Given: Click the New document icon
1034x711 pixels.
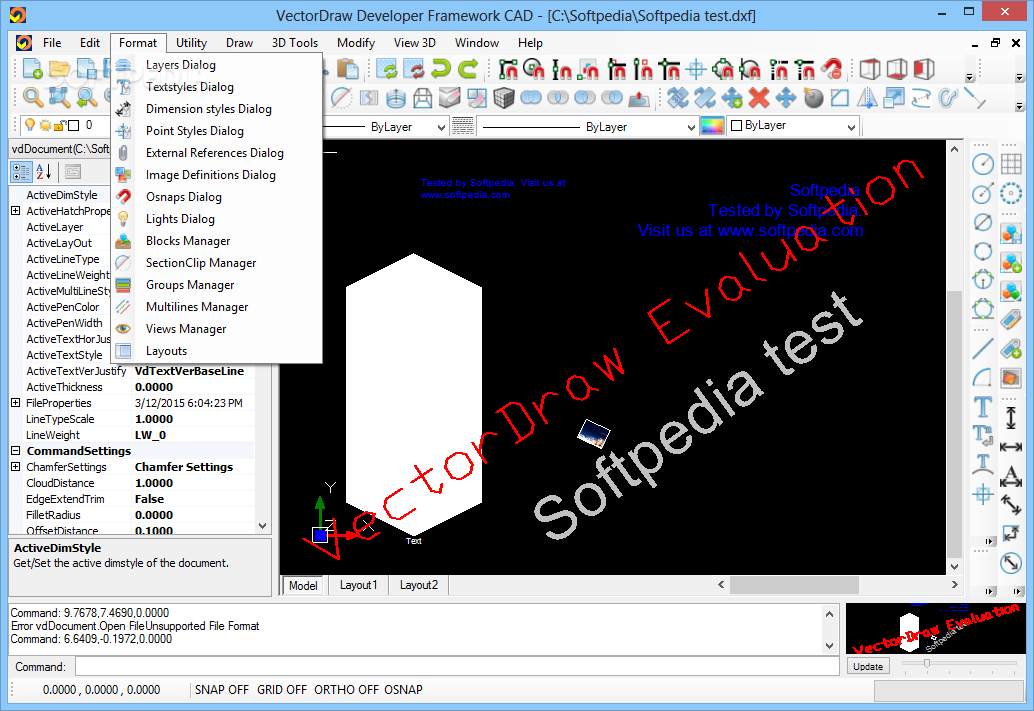Looking at the screenshot, I should click(x=32, y=69).
